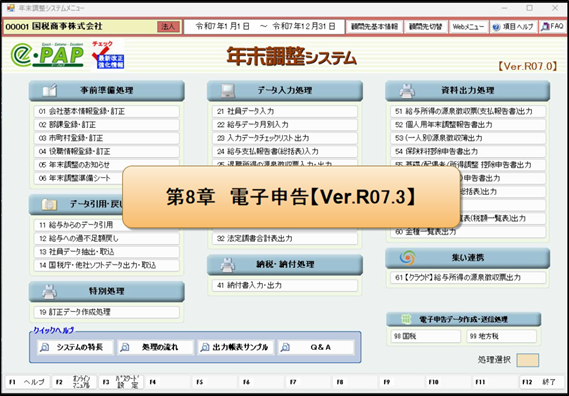Select 23 入力データチェックリスト出力
This screenshot has width=569, height=396.
pos(285,138)
